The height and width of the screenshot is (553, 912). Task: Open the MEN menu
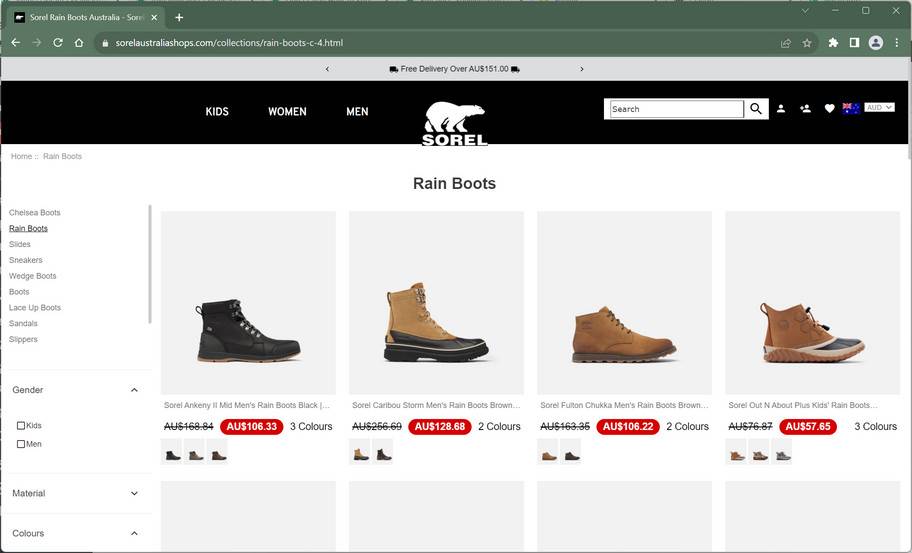[357, 112]
